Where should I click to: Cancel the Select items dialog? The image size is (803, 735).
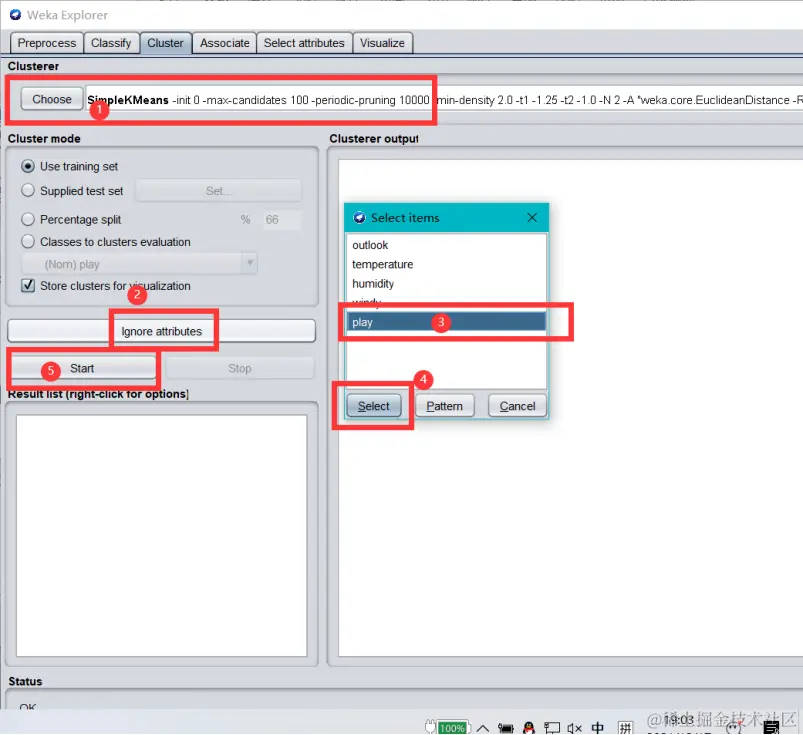pos(517,406)
